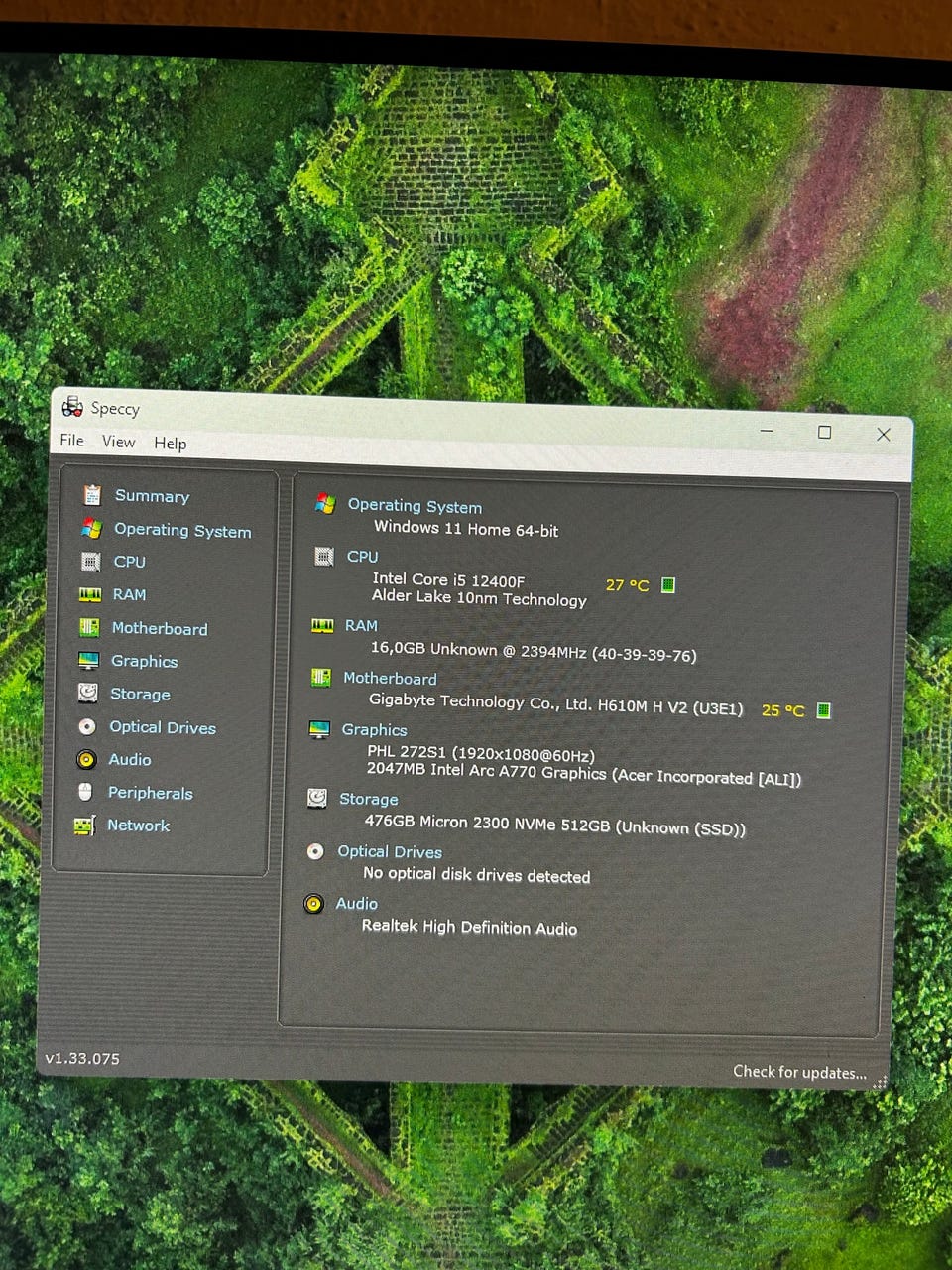Screen dimensions: 952x1270
Task: Click the Motherboard heading link in summary
Action: (x=390, y=679)
